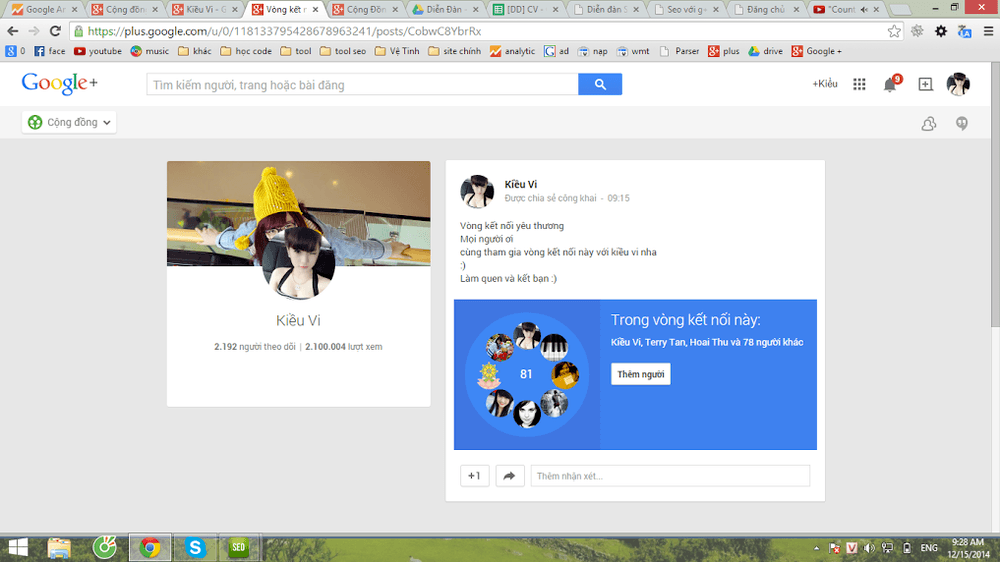Bookmark page with the star icon
The image size is (1000, 562).
[894, 31]
